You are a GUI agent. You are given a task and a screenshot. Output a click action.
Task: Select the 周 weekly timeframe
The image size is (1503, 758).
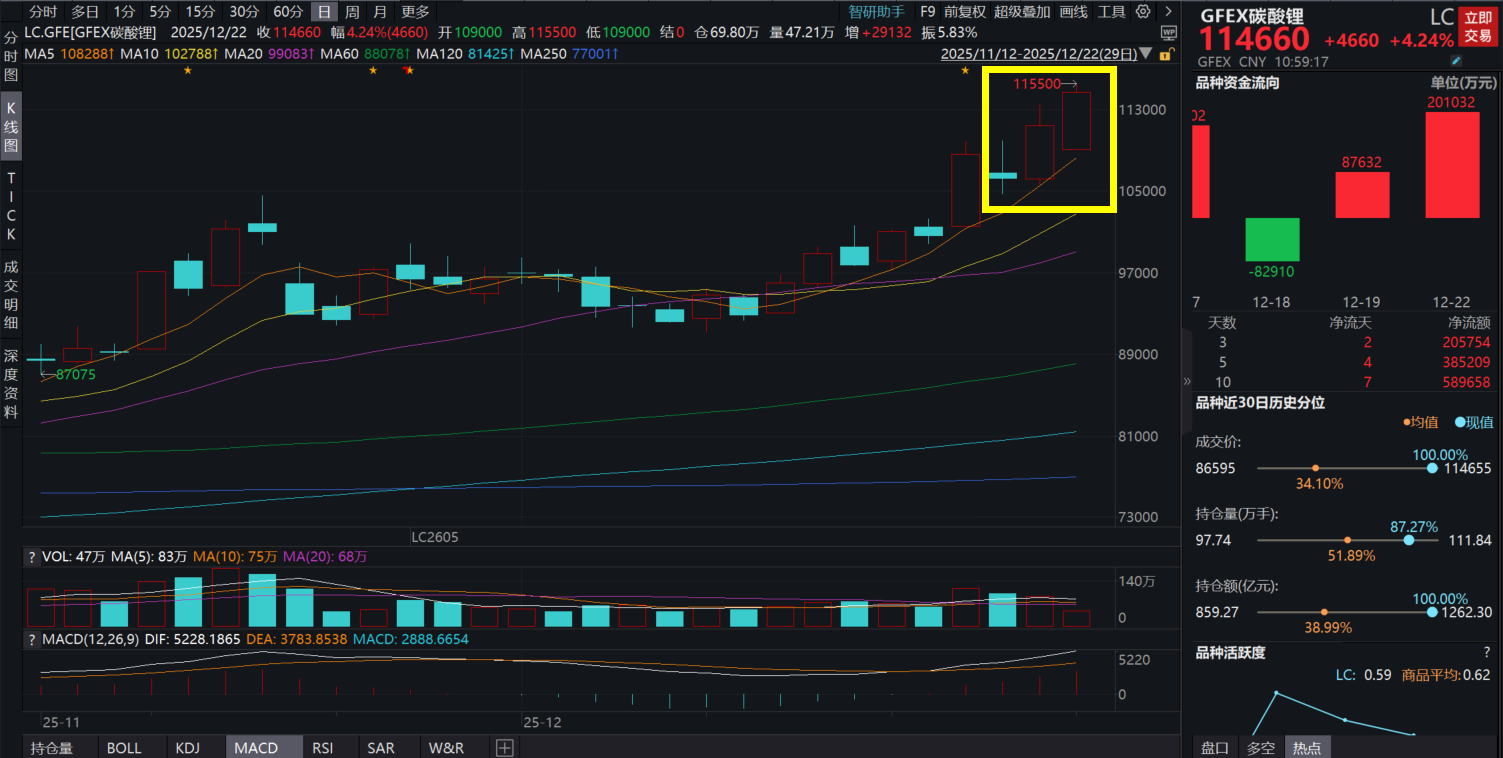(352, 12)
